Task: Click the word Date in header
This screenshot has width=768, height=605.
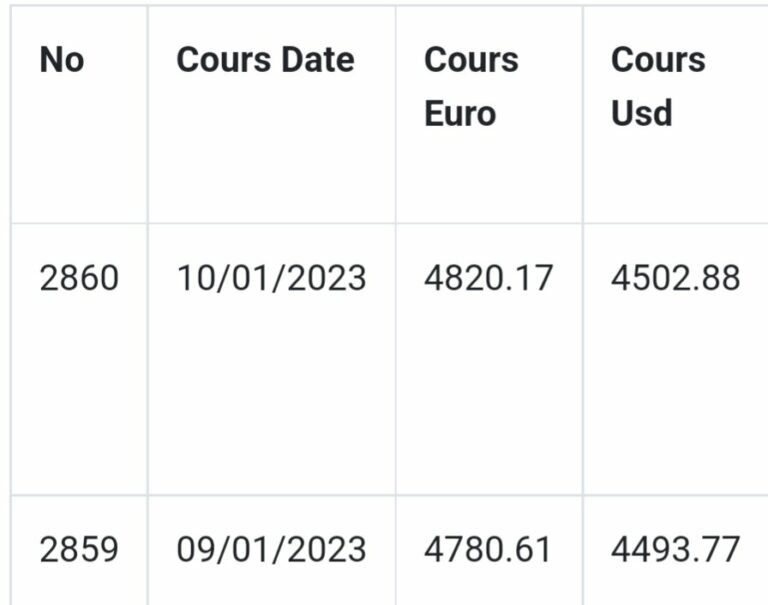Action: 319,60
